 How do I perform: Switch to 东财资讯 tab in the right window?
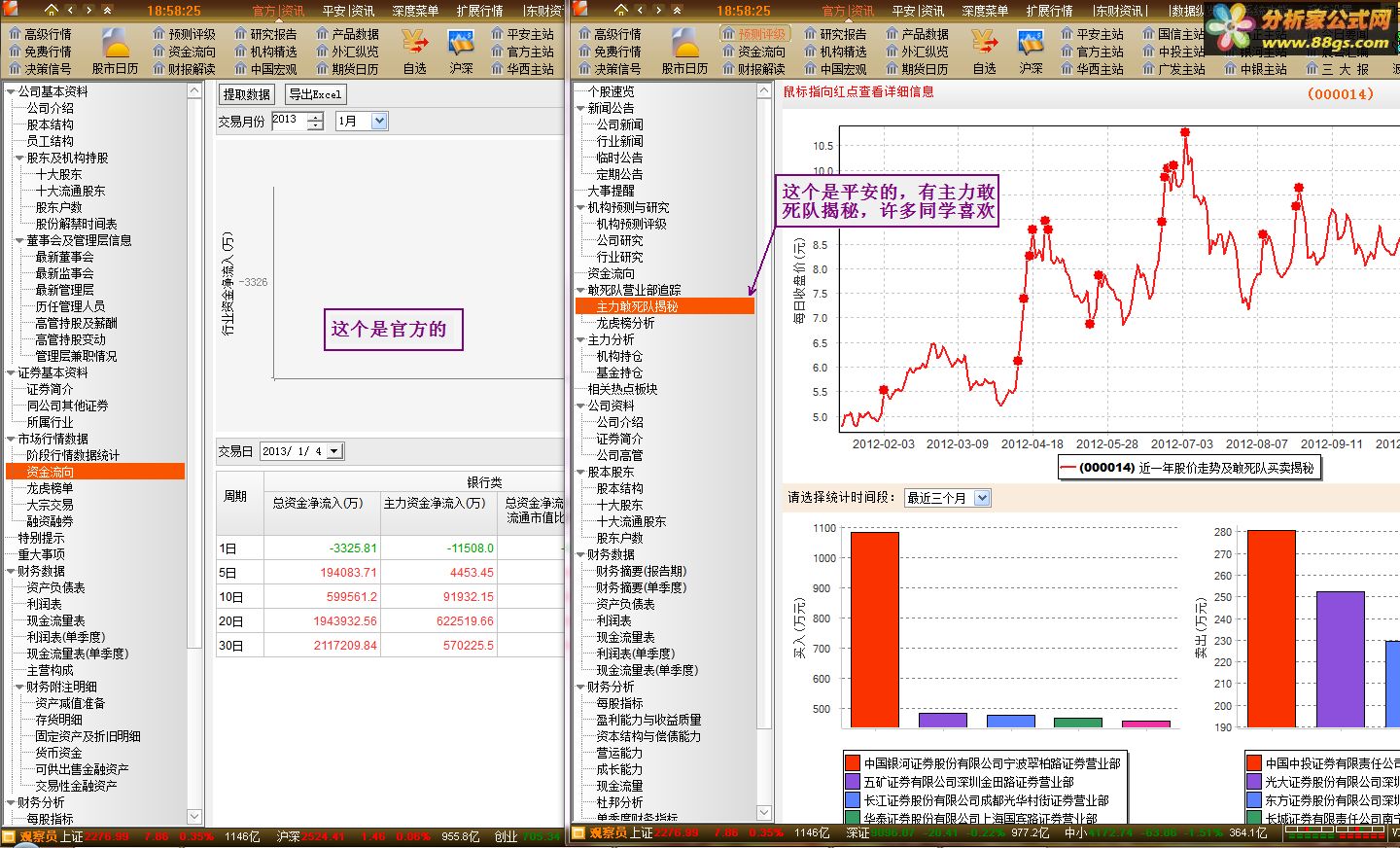pyautogui.click(x=1119, y=11)
